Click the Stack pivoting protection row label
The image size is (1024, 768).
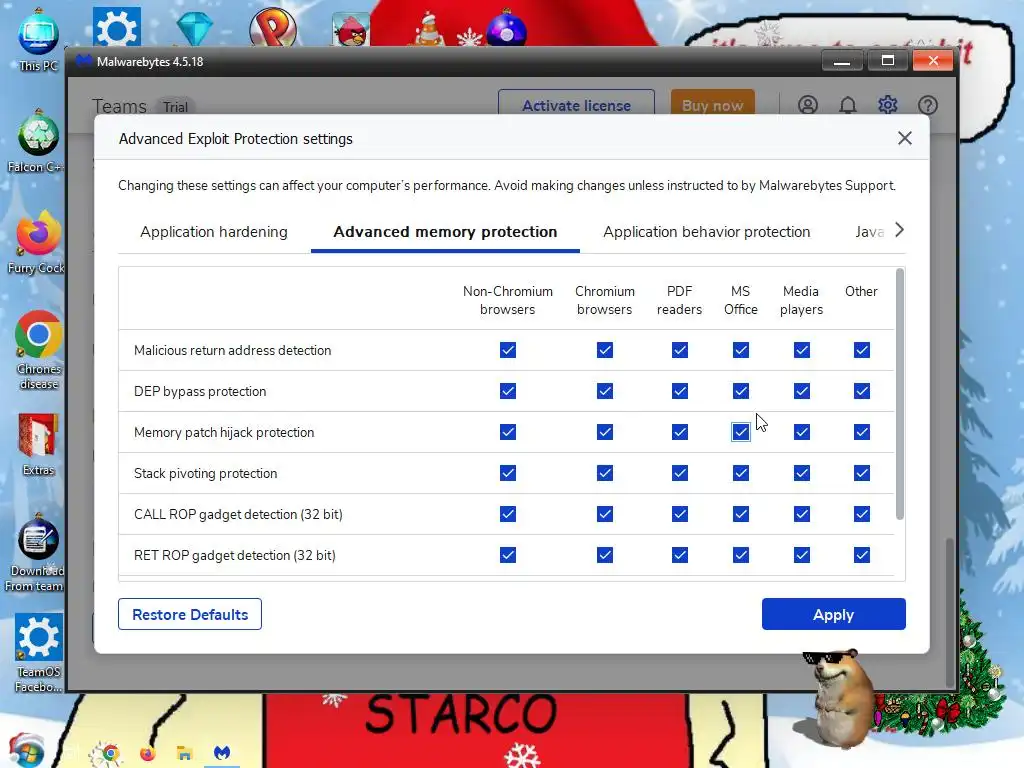click(x=206, y=473)
